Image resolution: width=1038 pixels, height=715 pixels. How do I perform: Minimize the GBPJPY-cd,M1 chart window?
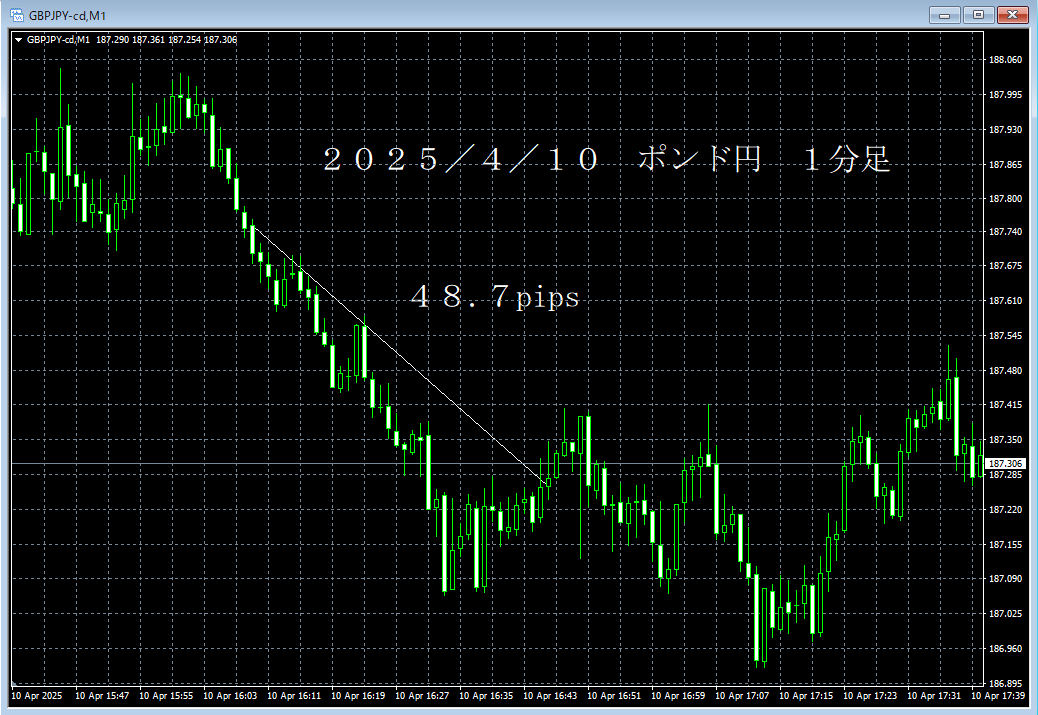(x=945, y=15)
